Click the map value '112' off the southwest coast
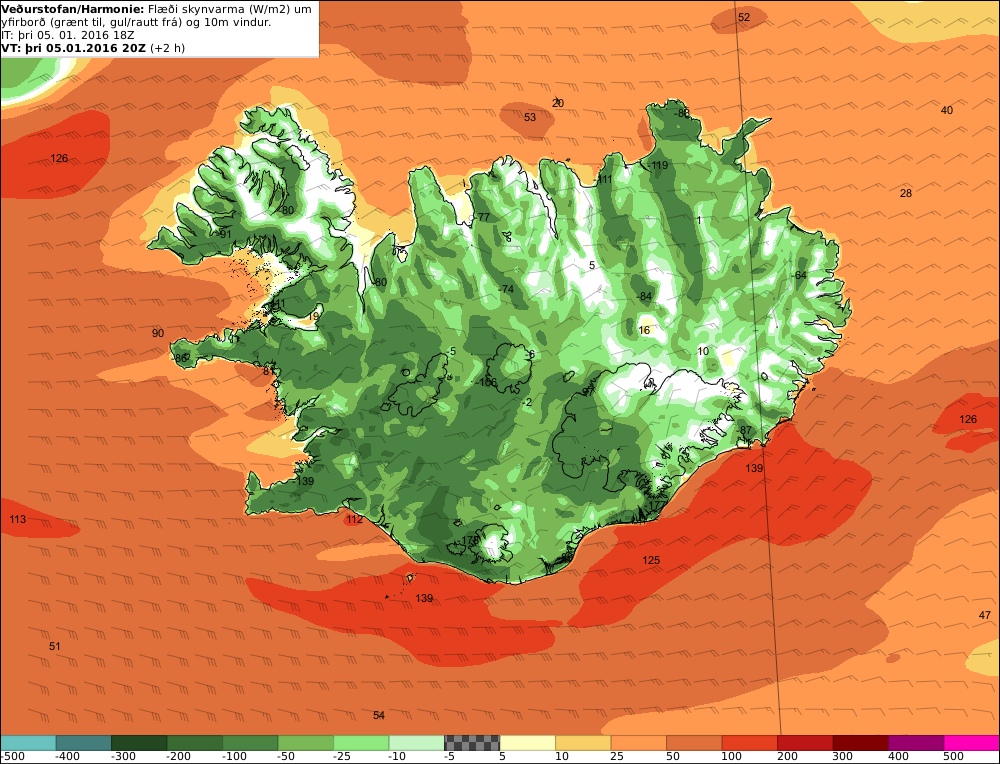The image size is (1000, 764). [355, 519]
